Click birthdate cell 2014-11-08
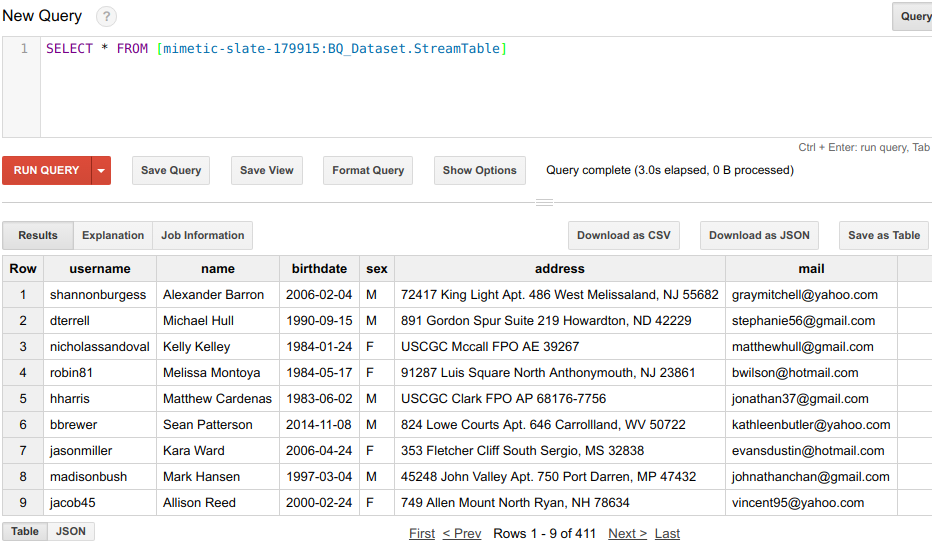This screenshot has width=932, height=548. [319, 425]
